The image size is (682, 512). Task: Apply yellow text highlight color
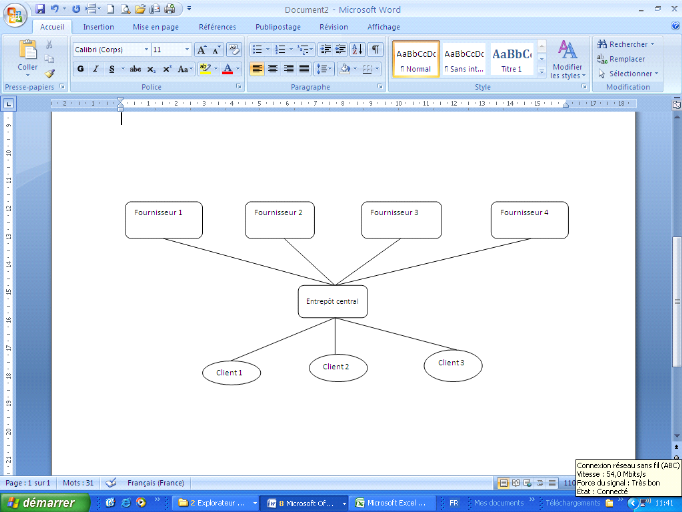(205, 69)
